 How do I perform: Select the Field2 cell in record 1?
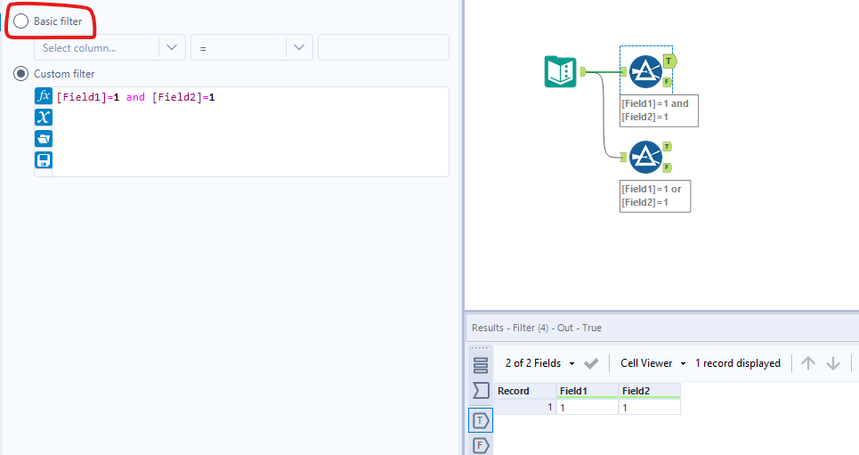[649, 407]
